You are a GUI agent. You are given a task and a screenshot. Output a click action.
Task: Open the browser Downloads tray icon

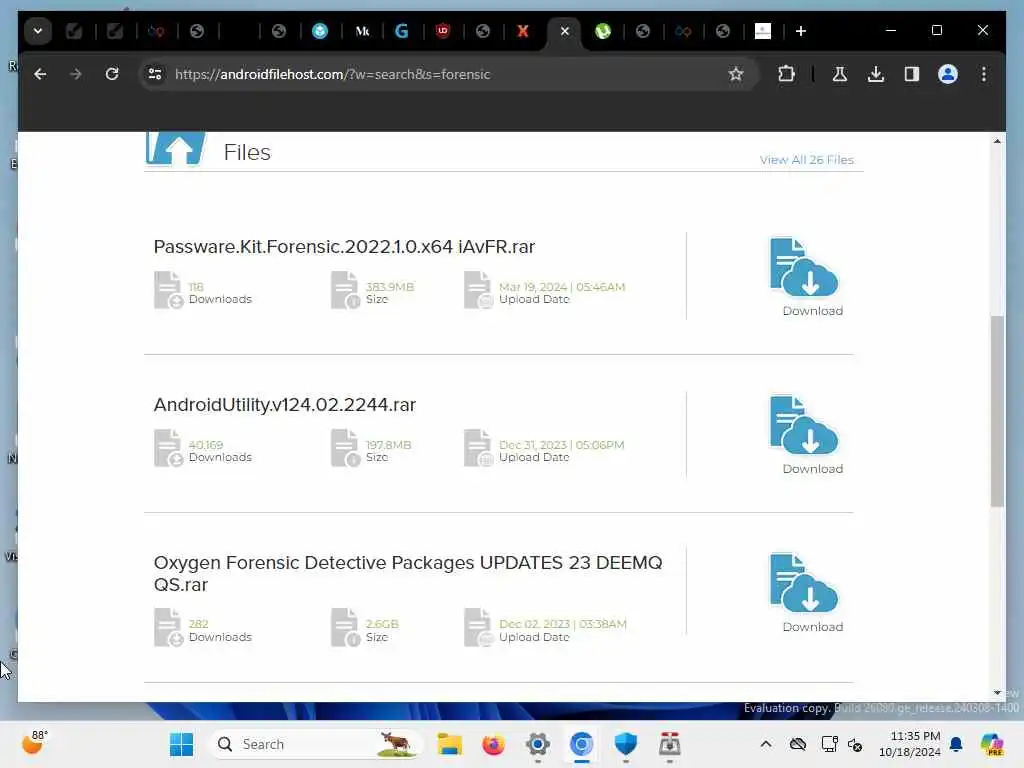876,74
